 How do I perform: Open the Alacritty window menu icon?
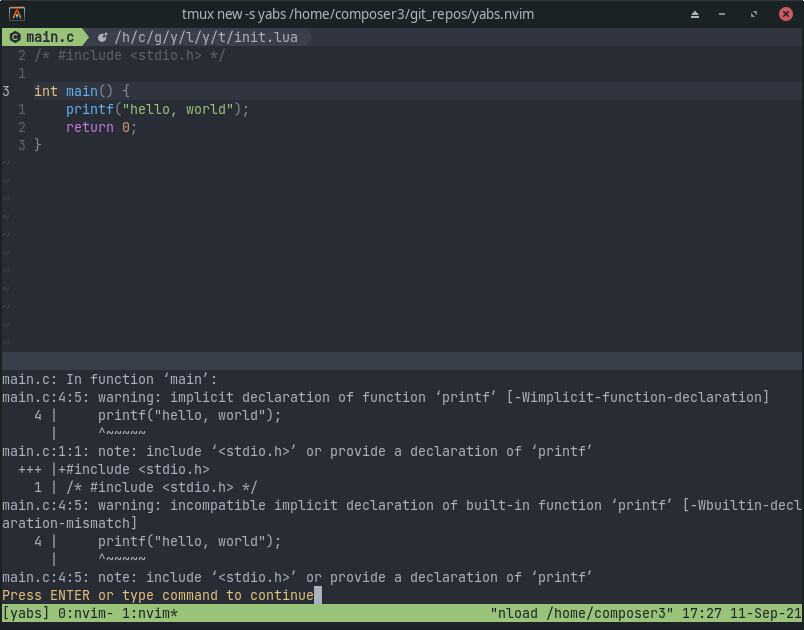click(x=17, y=14)
